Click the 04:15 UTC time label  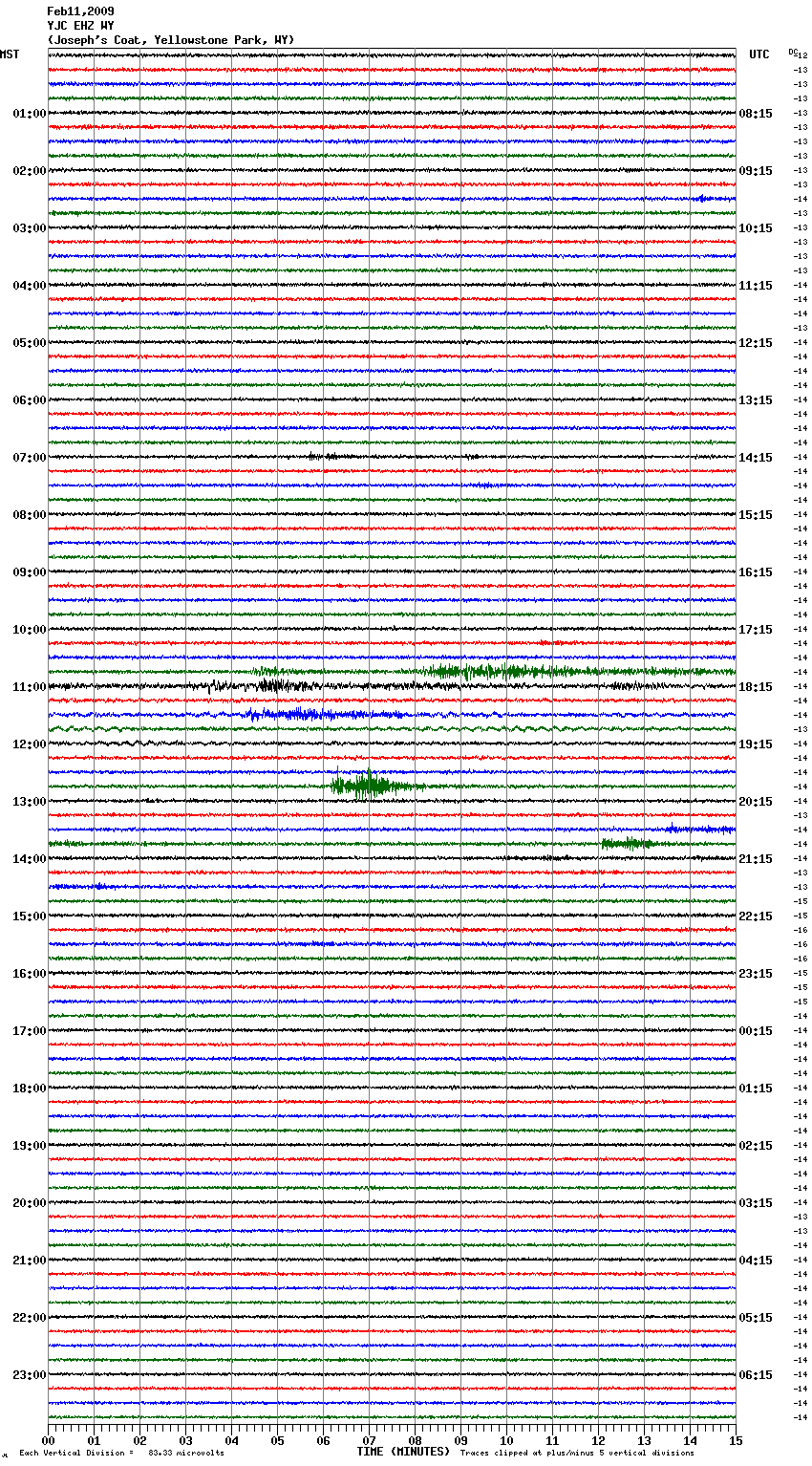click(756, 1261)
